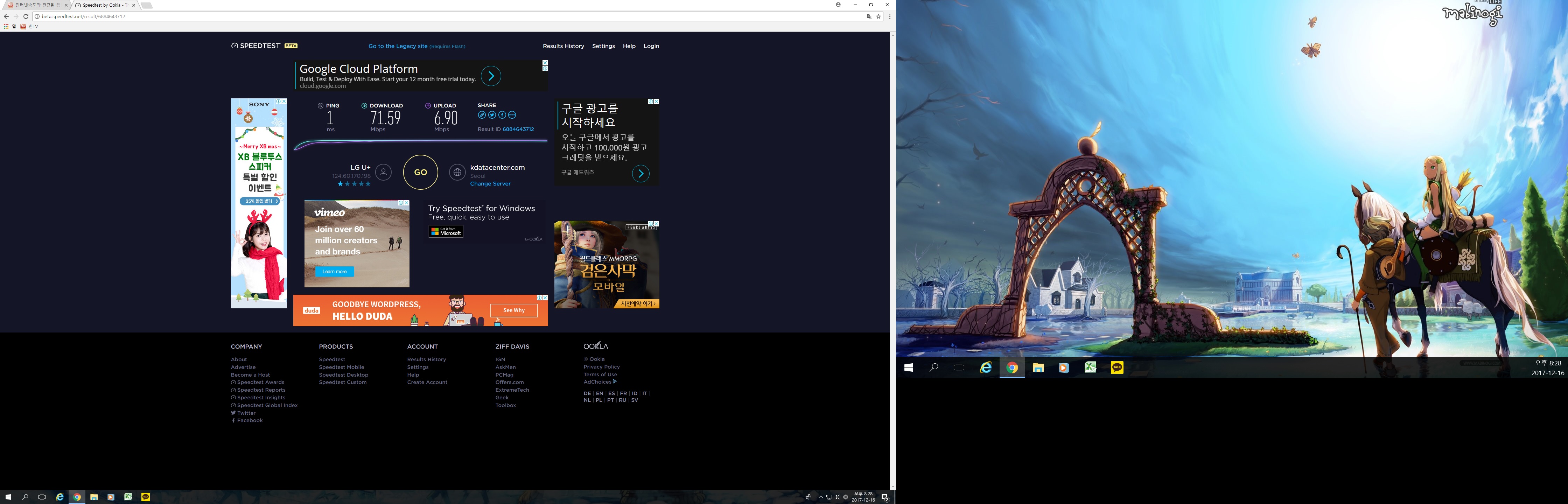Screen dimensions: 1568x504
Task: Open a new tab with the new-tab button
Action: pos(146,5)
